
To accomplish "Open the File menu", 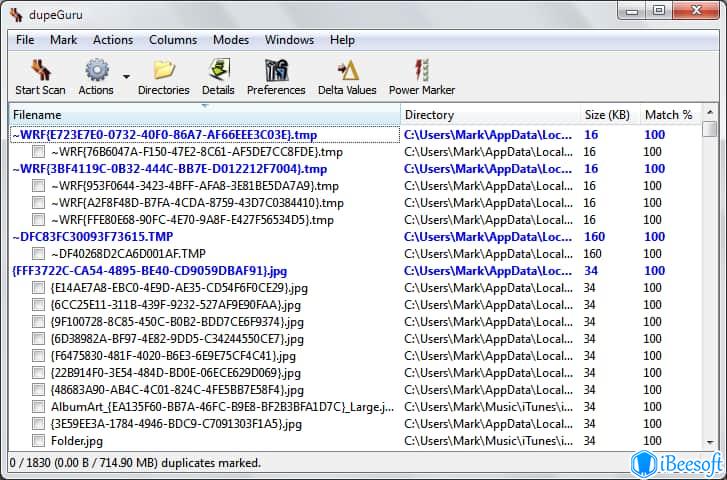I will 25,40.
